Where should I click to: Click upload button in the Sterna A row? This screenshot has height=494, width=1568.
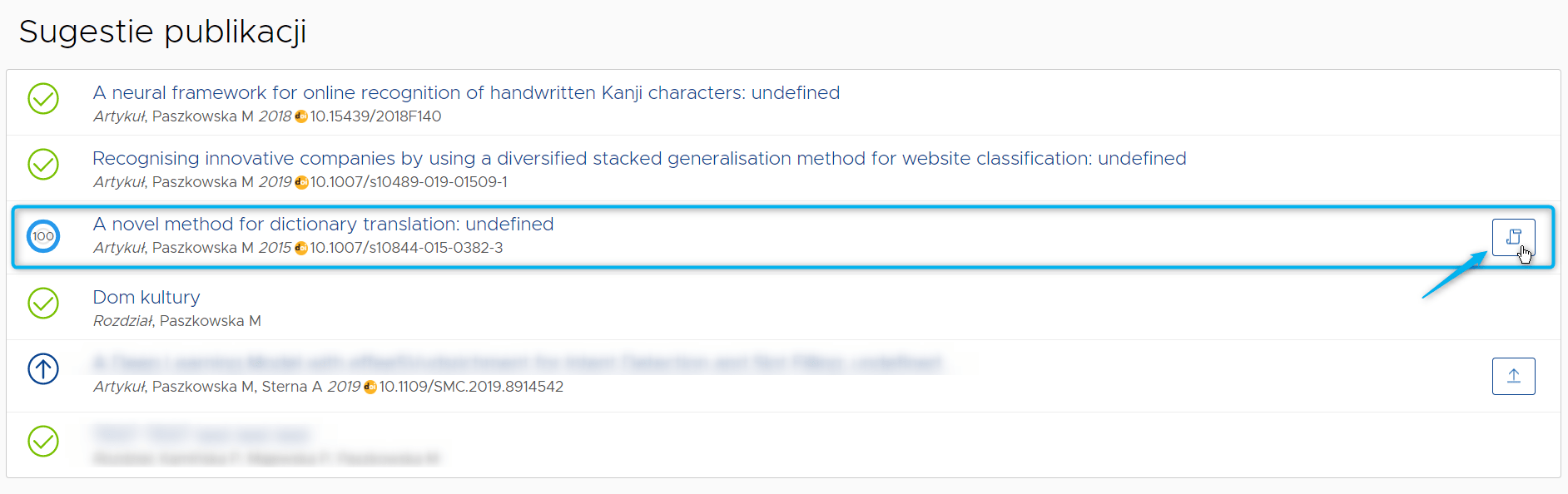coord(1513,376)
